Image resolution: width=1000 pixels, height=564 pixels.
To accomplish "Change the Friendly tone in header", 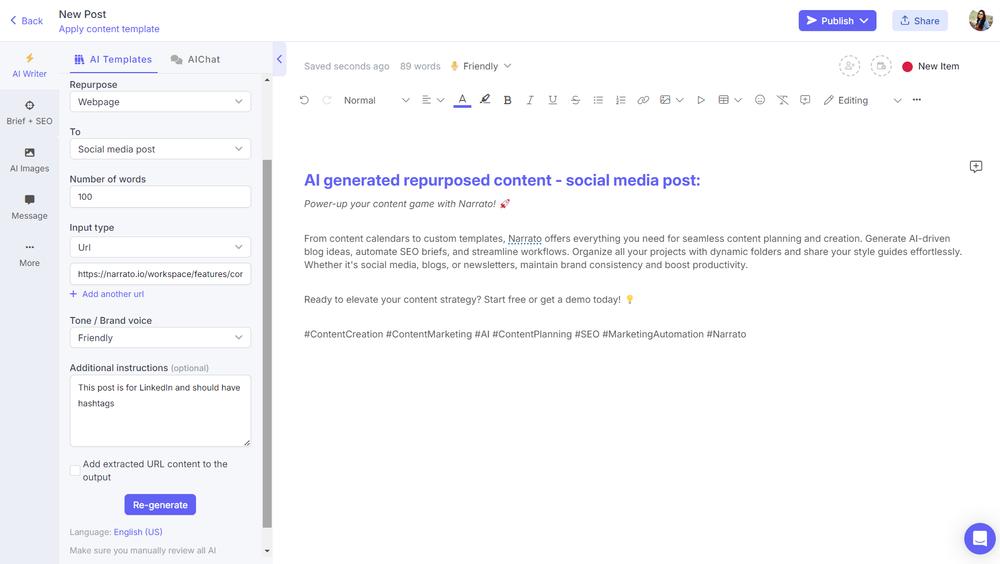I will click(481, 66).
